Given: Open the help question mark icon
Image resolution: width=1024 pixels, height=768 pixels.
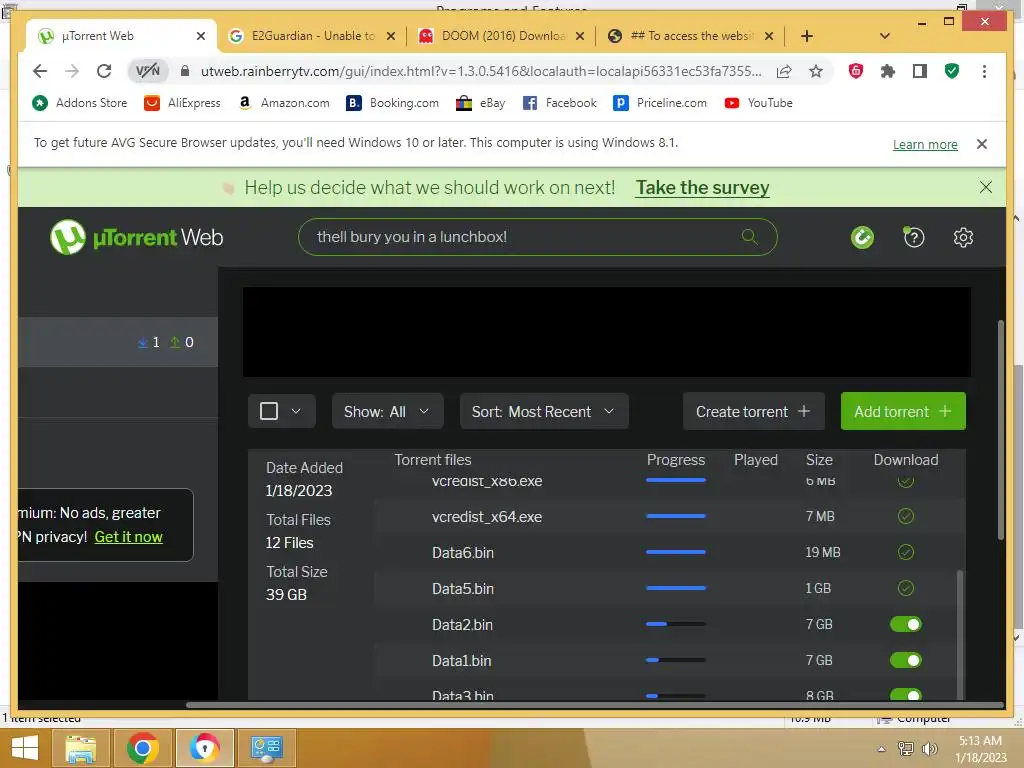Looking at the screenshot, I should click(x=914, y=237).
